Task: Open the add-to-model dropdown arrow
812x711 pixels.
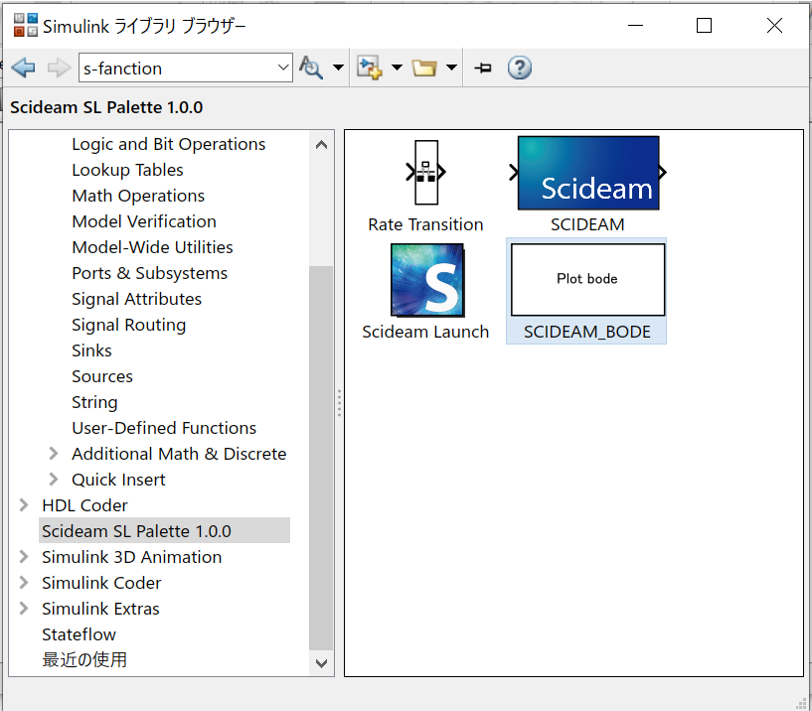Action: click(x=397, y=67)
